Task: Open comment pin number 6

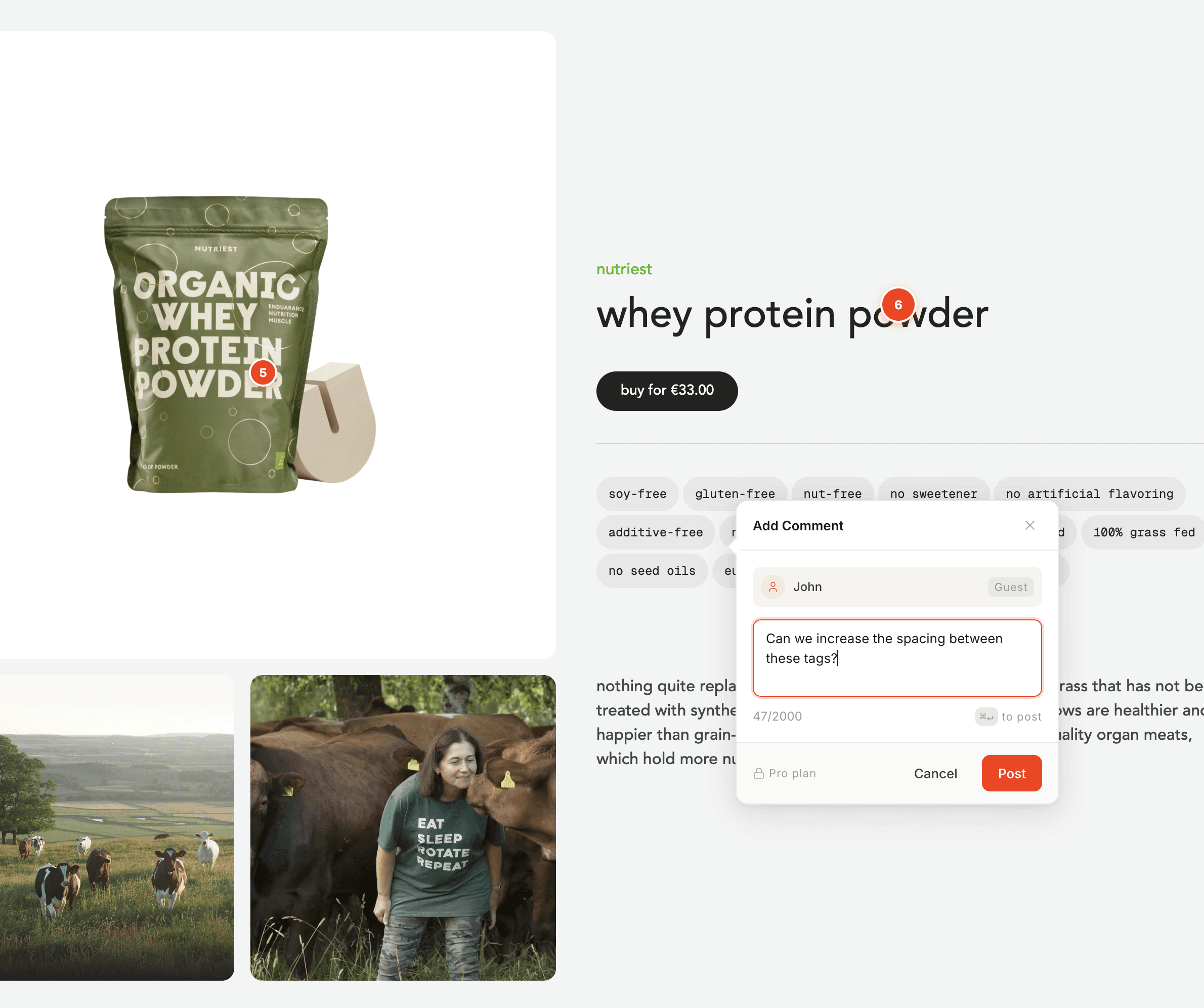Action: point(898,305)
